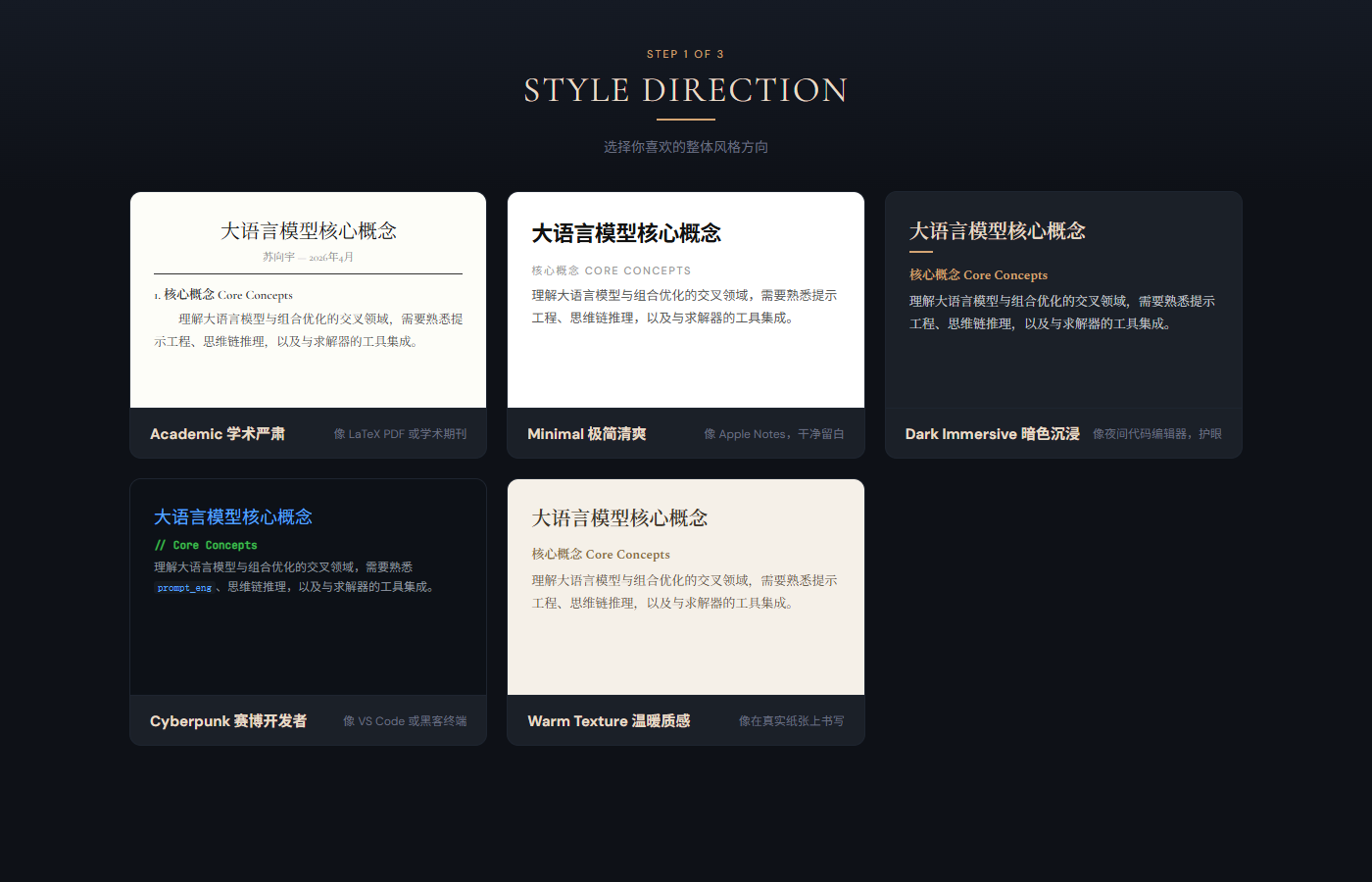Screen dimensions: 1372x882
Task: Select the Minimal 极简清爽 style card
Action: click(685, 323)
